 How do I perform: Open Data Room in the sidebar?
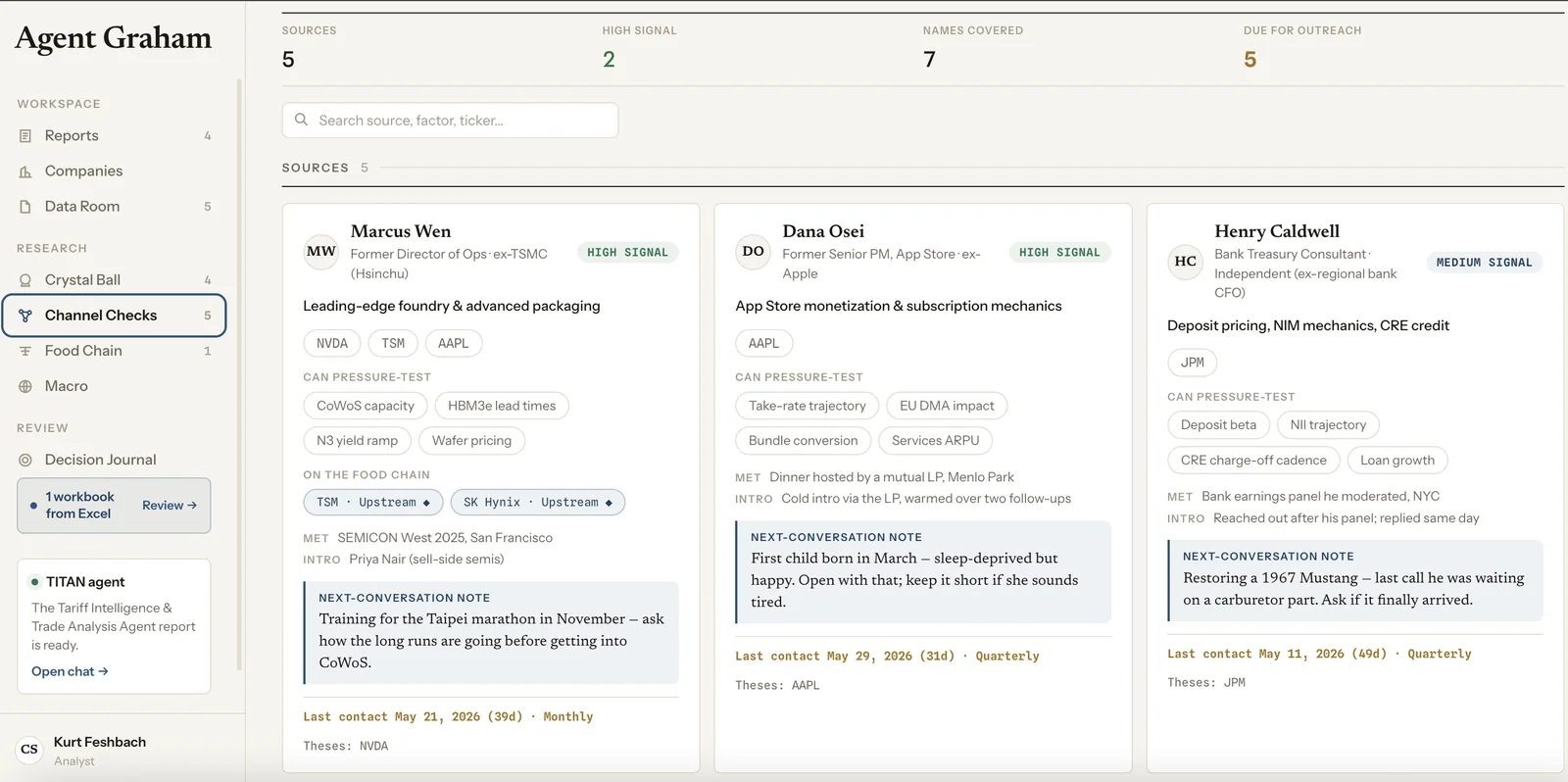pos(114,206)
